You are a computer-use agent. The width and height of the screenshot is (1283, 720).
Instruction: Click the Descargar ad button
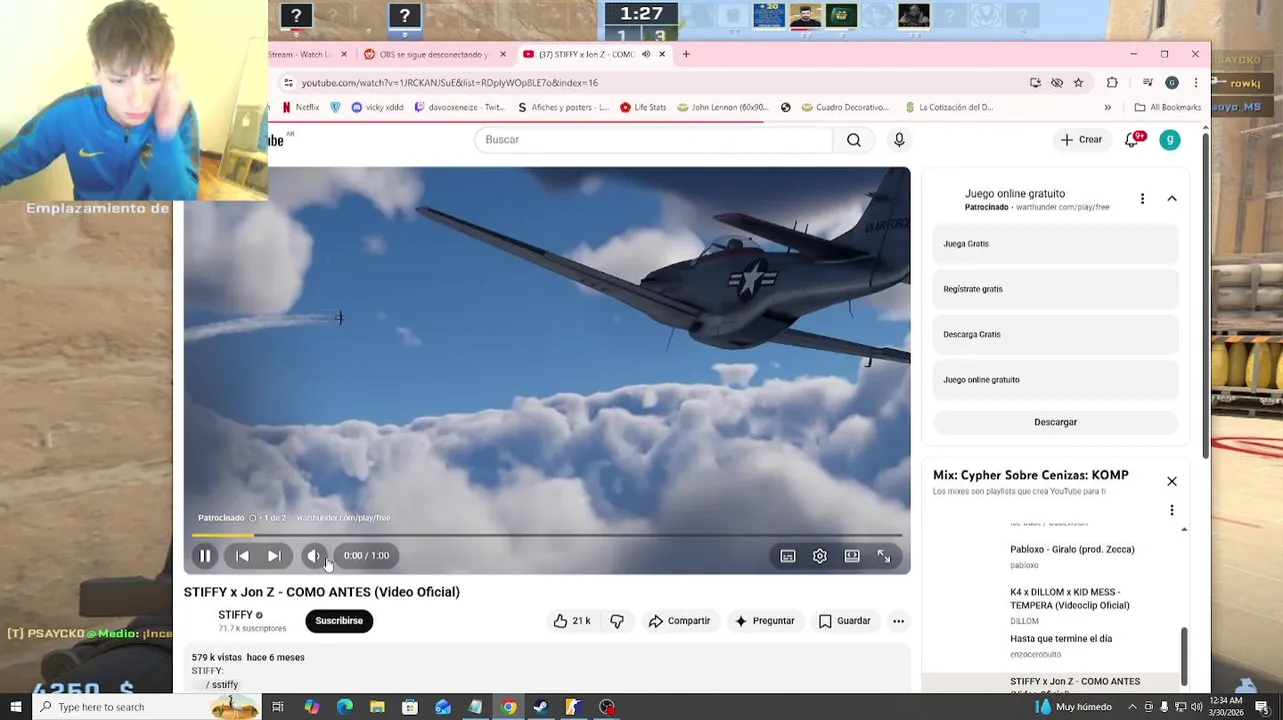[x=1055, y=422]
